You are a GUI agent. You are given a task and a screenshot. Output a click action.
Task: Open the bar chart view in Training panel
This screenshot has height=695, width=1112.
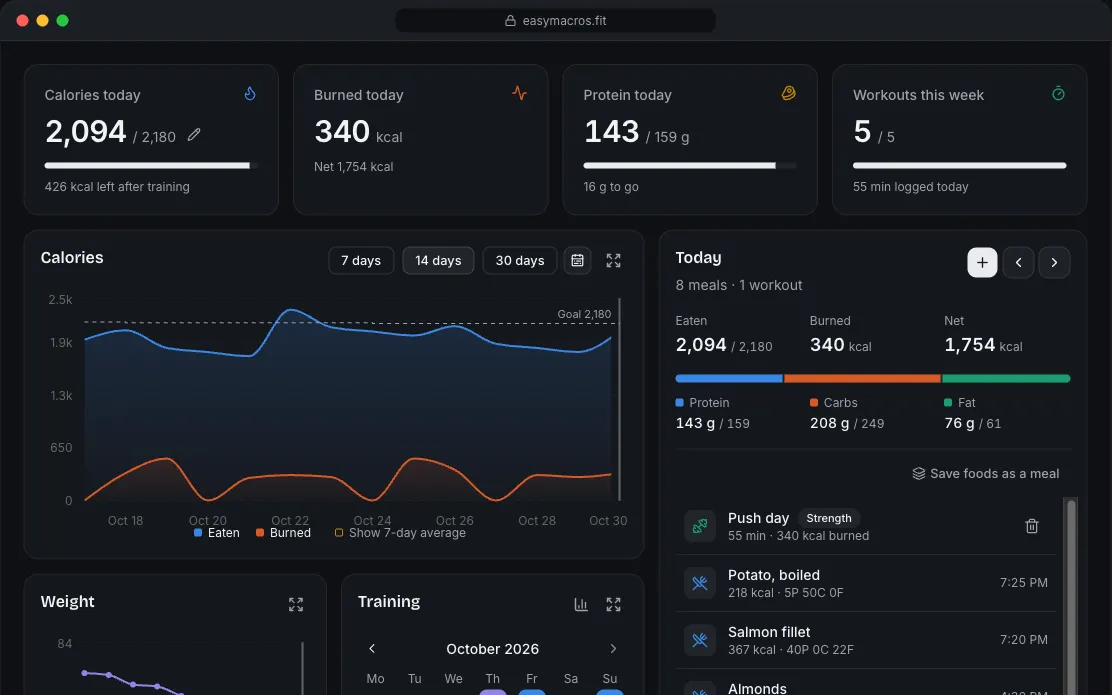pos(581,604)
